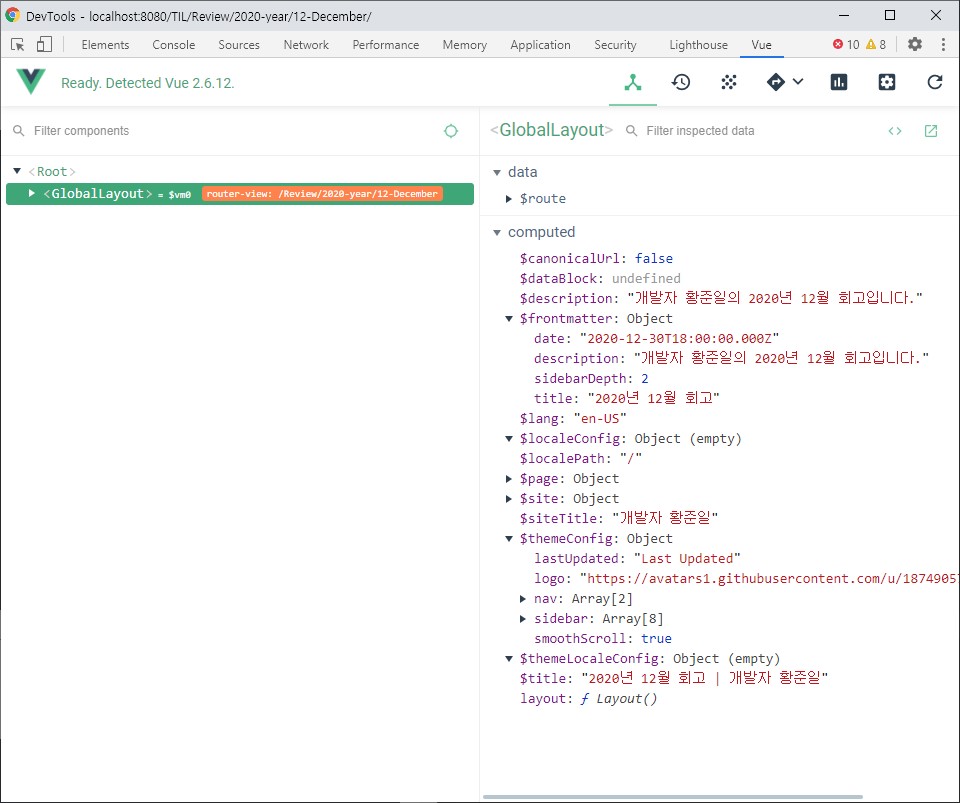This screenshot has width=960, height=803.
Task: Click the $localePath "/" value
Action: (631, 458)
